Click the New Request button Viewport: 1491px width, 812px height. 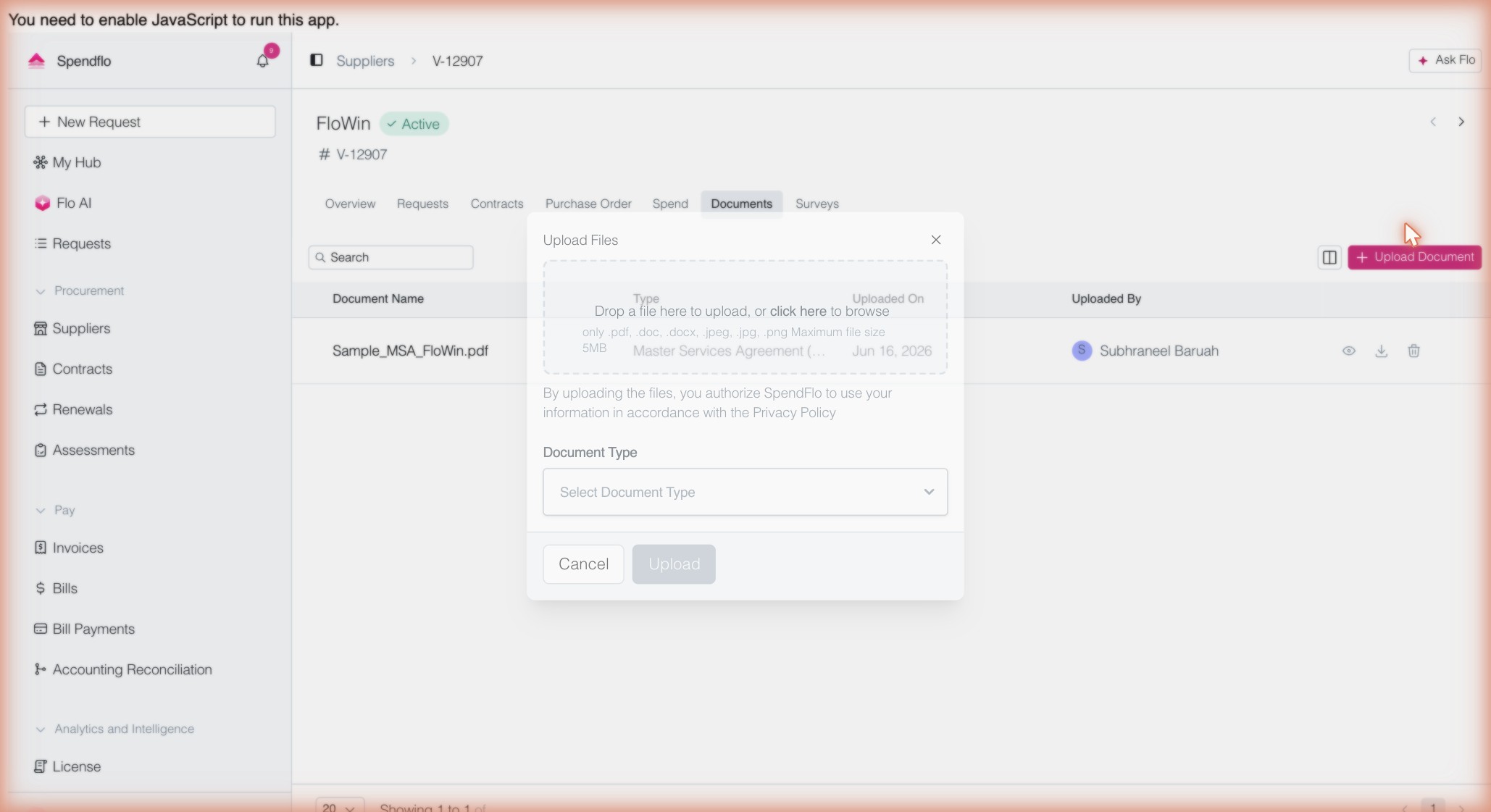[x=150, y=122]
